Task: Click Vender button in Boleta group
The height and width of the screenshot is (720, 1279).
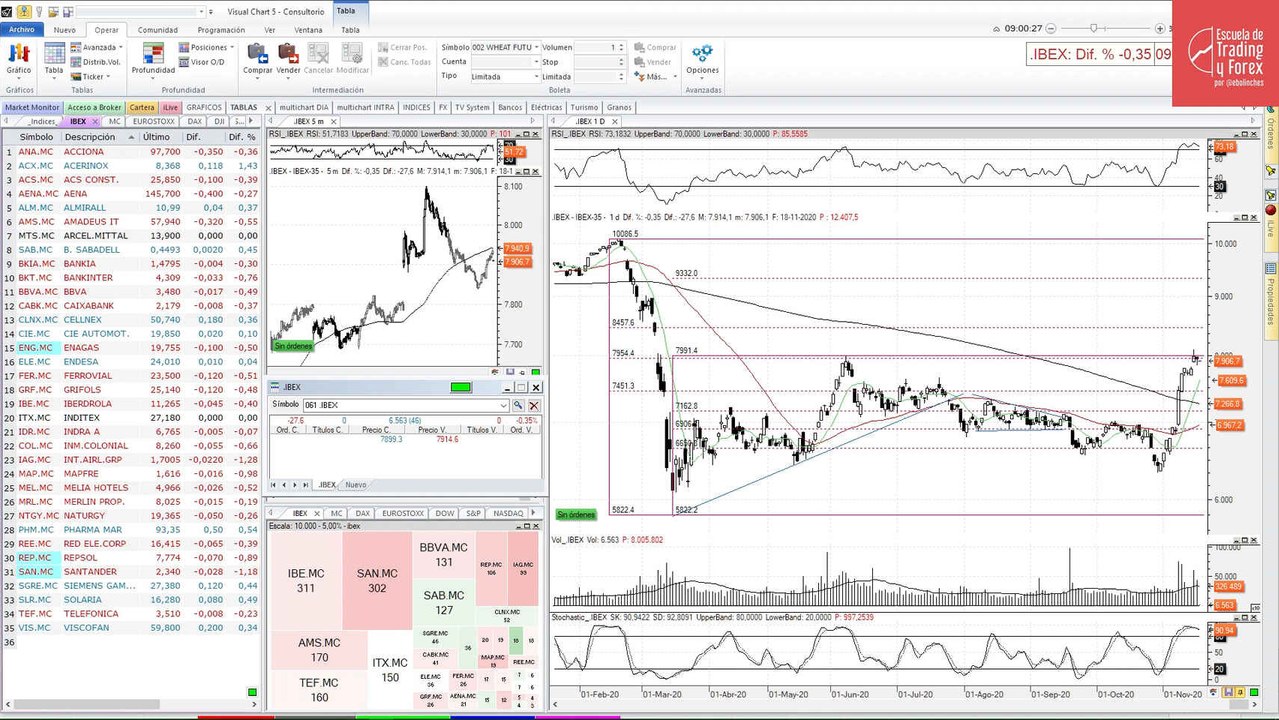Action: [x=653, y=62]
